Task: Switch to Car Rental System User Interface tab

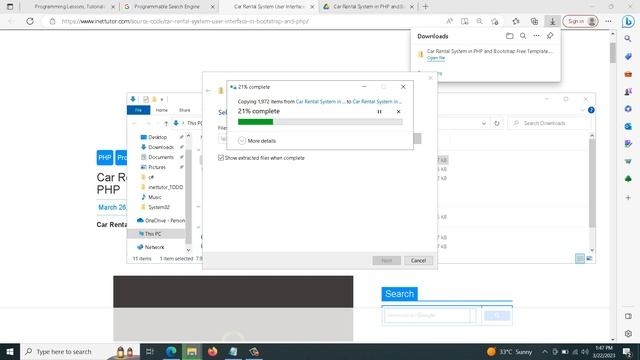Action: pyautogui.click(x=269, y=7)
